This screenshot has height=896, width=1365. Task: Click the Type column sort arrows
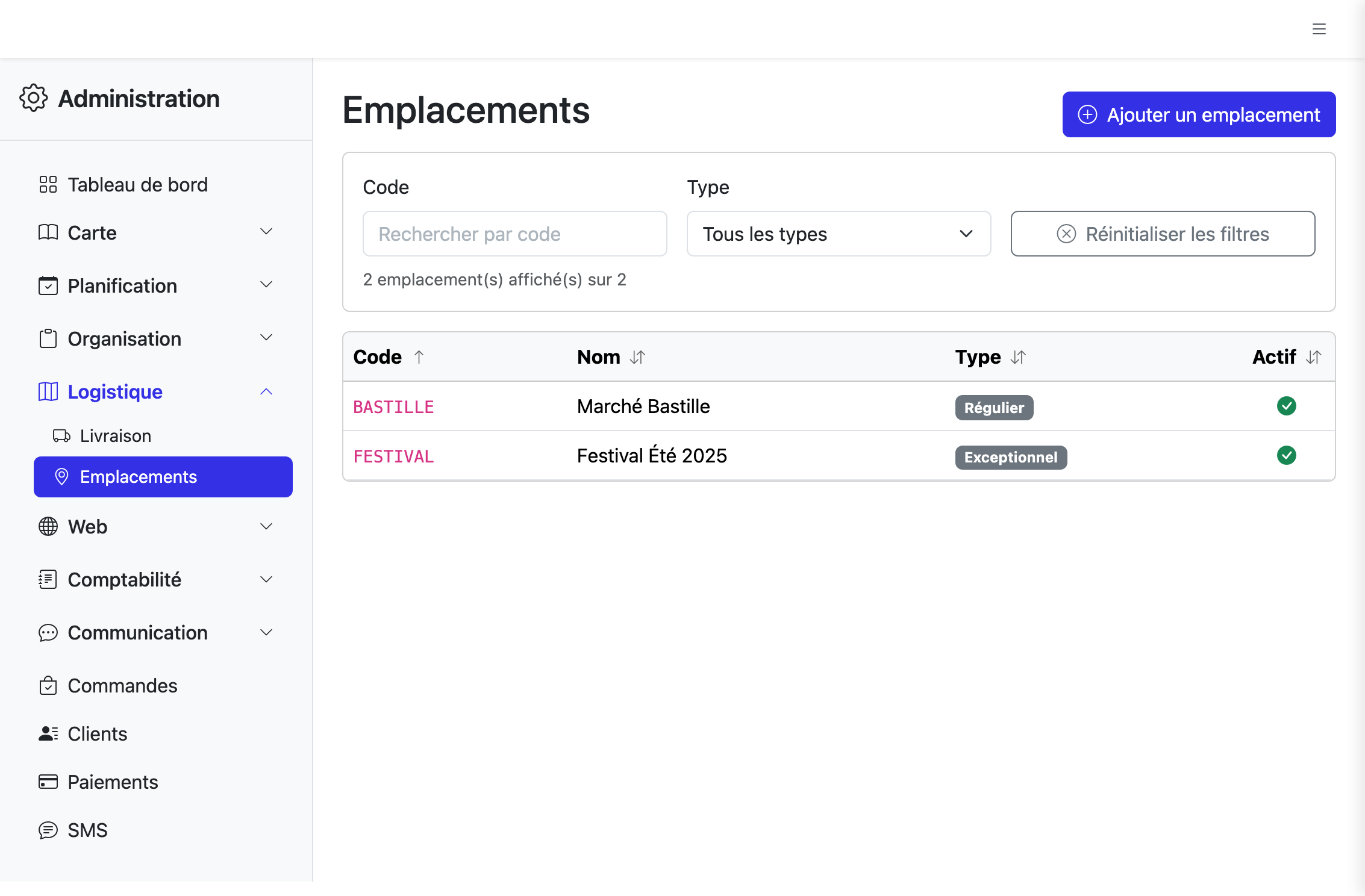(x=1018, y=357)
